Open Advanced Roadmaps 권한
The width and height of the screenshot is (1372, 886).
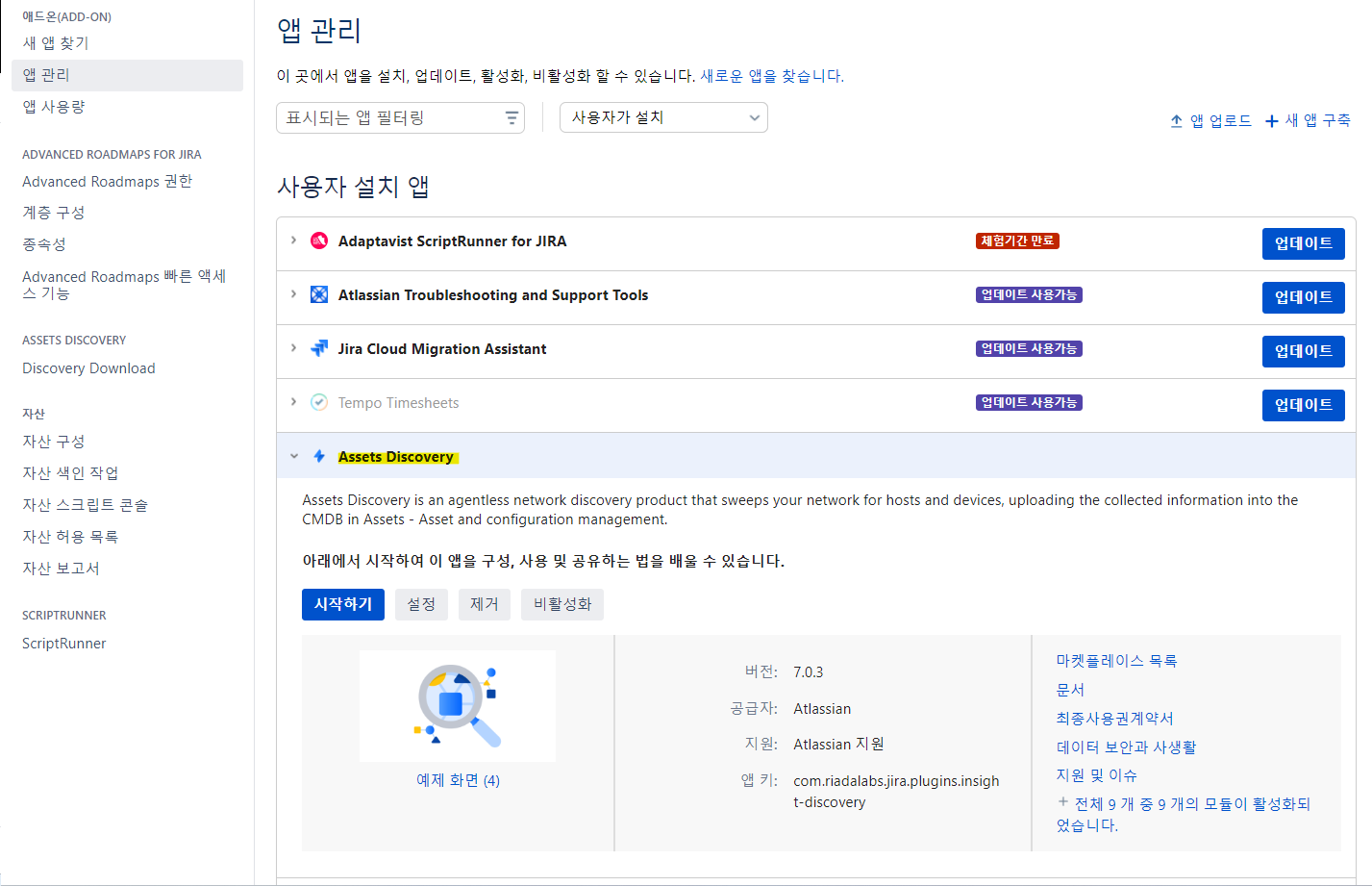coord(107,182)
